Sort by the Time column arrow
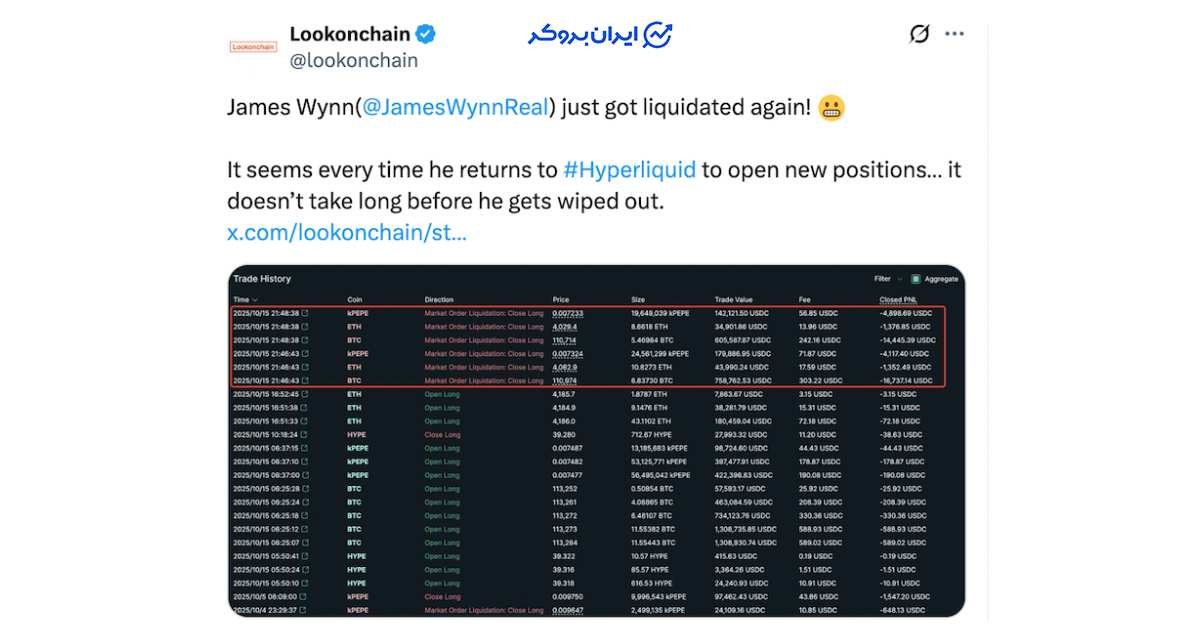This screenshot has width=1200, height=628. 255,300
